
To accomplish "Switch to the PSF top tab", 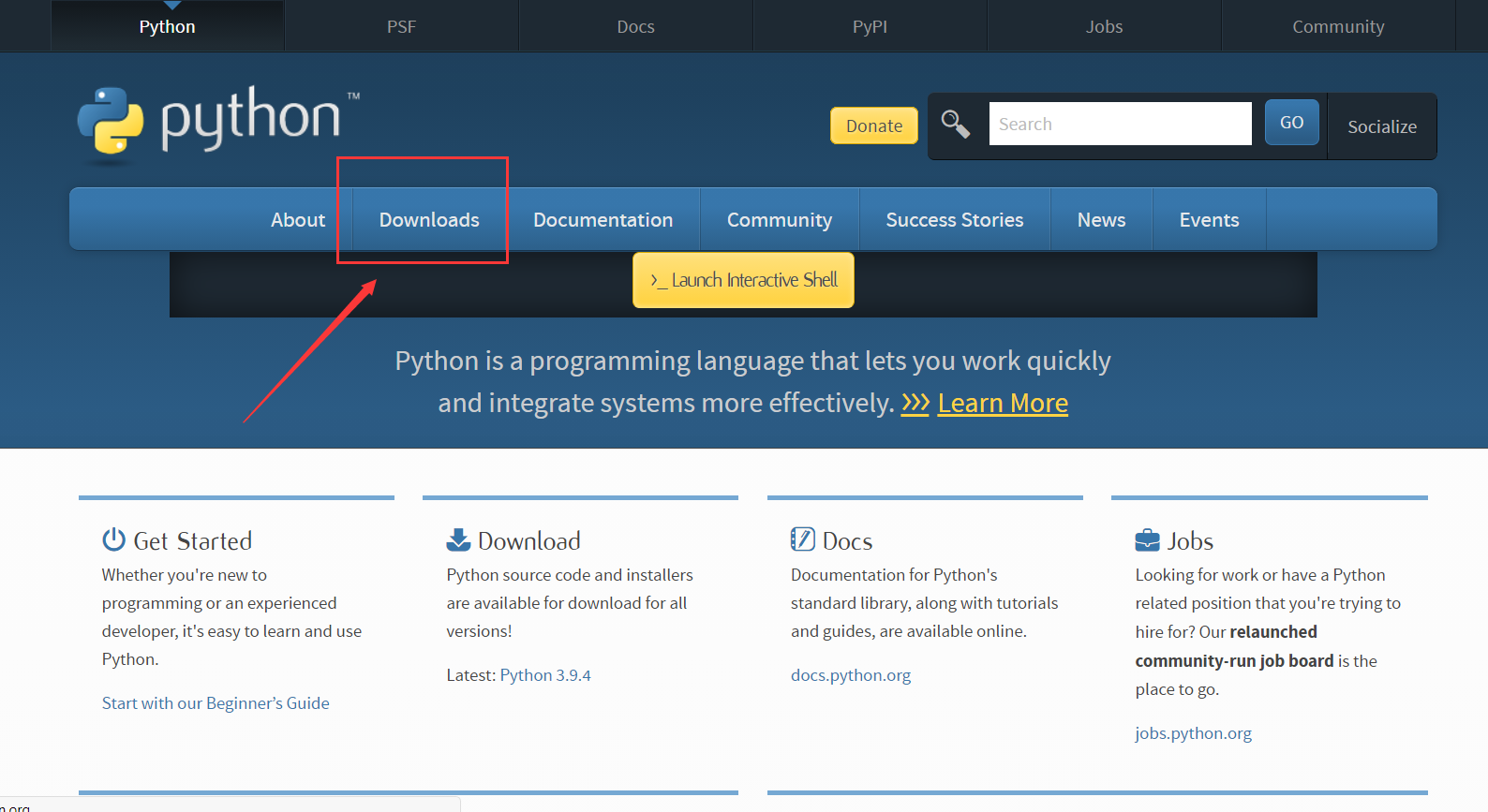I will 402,26.
